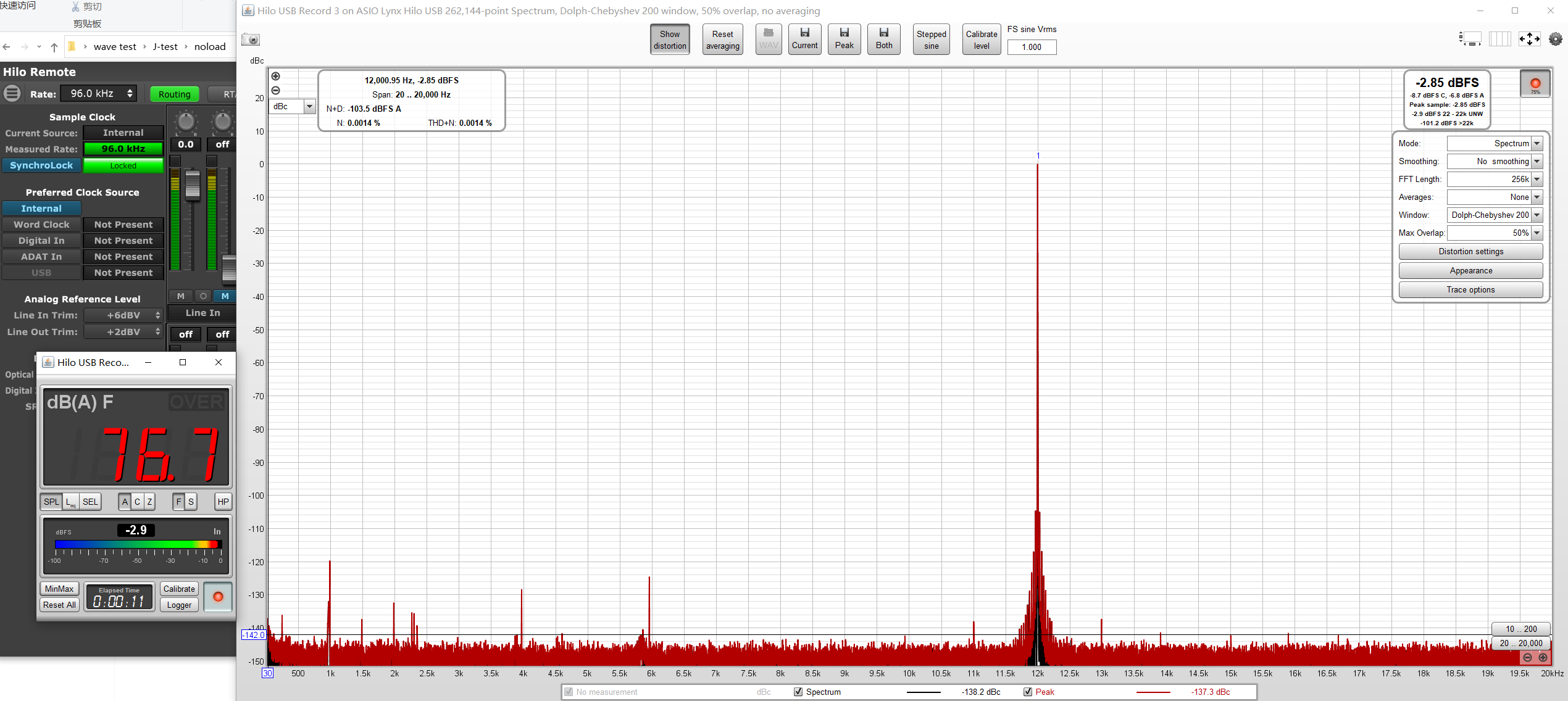Open the graph scrollbars toggle icon

(x=1470, y=39)
